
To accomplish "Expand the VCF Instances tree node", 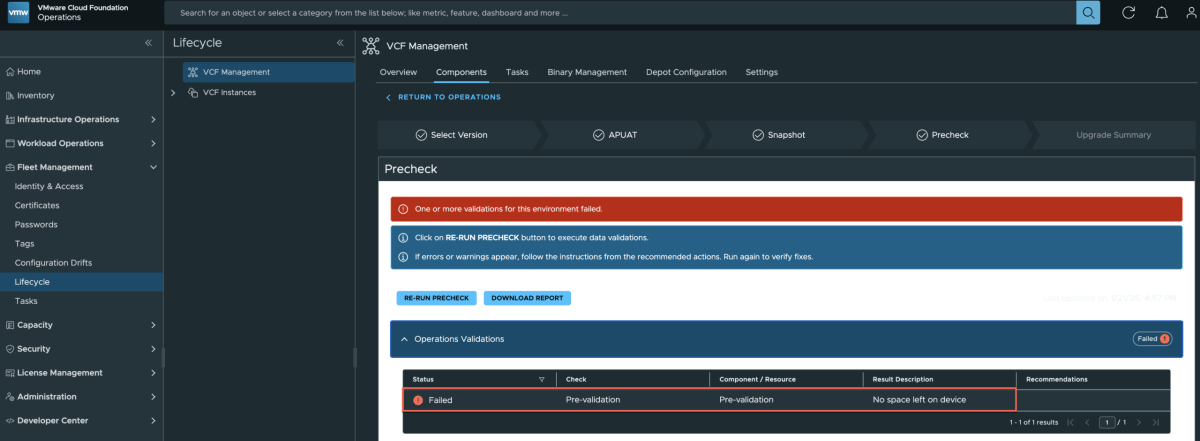I will pyautogui.click(x=173, y=92).
